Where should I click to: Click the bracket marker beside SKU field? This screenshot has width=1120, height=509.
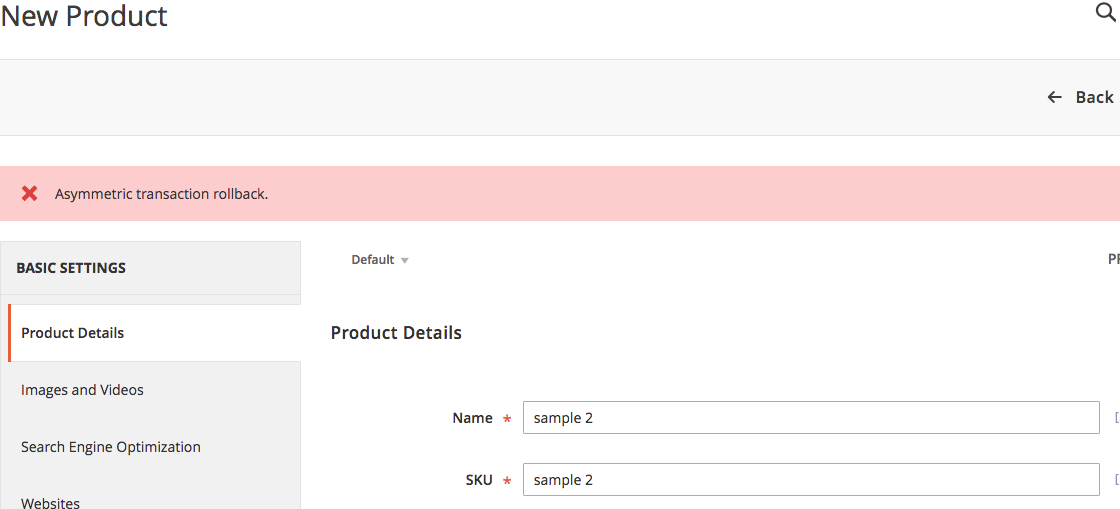point(1116,480)
